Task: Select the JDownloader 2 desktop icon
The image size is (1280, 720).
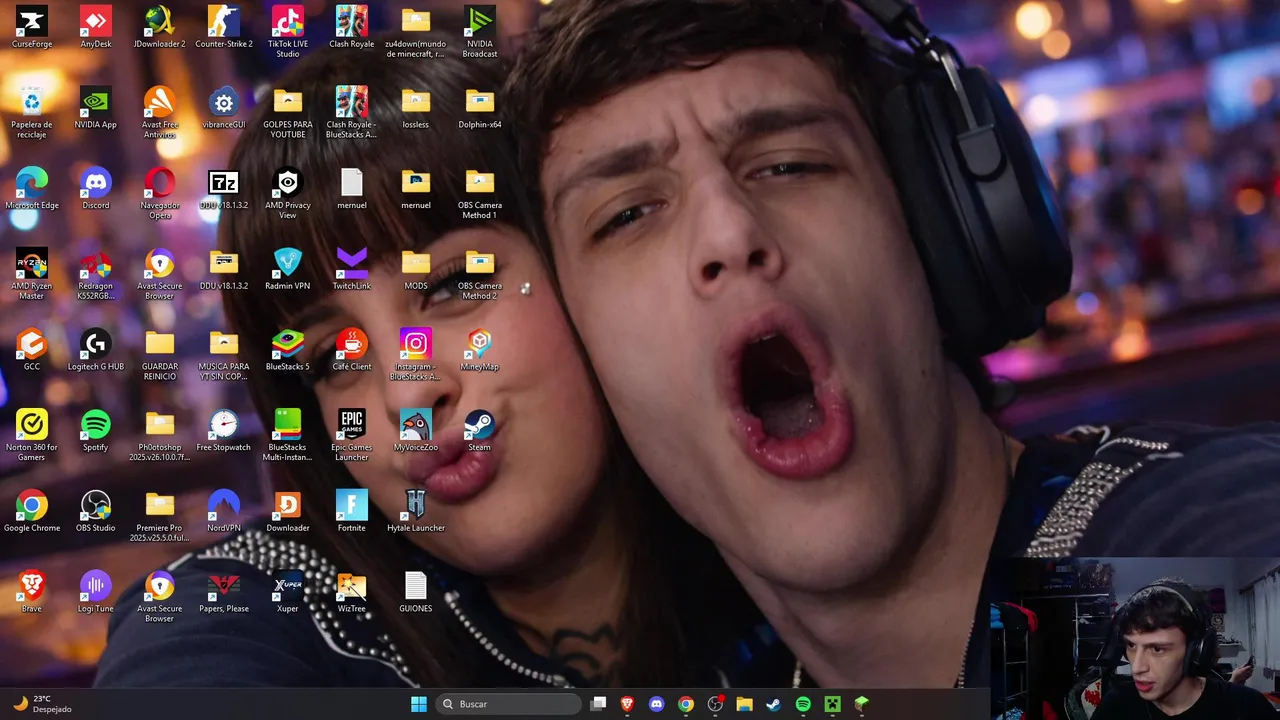Action: [x=160, y=27]
